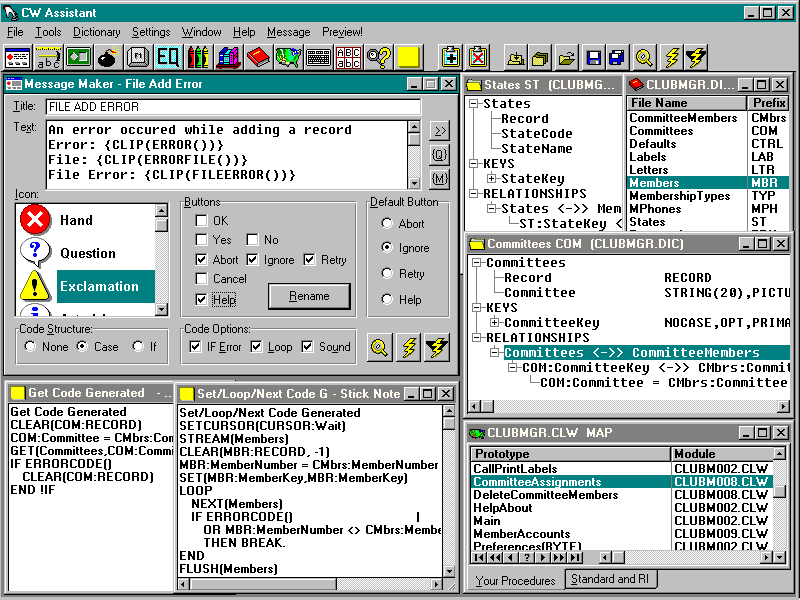Collapse KEYS node in States window
Viewport: 800px width, 600px height.
474,163
